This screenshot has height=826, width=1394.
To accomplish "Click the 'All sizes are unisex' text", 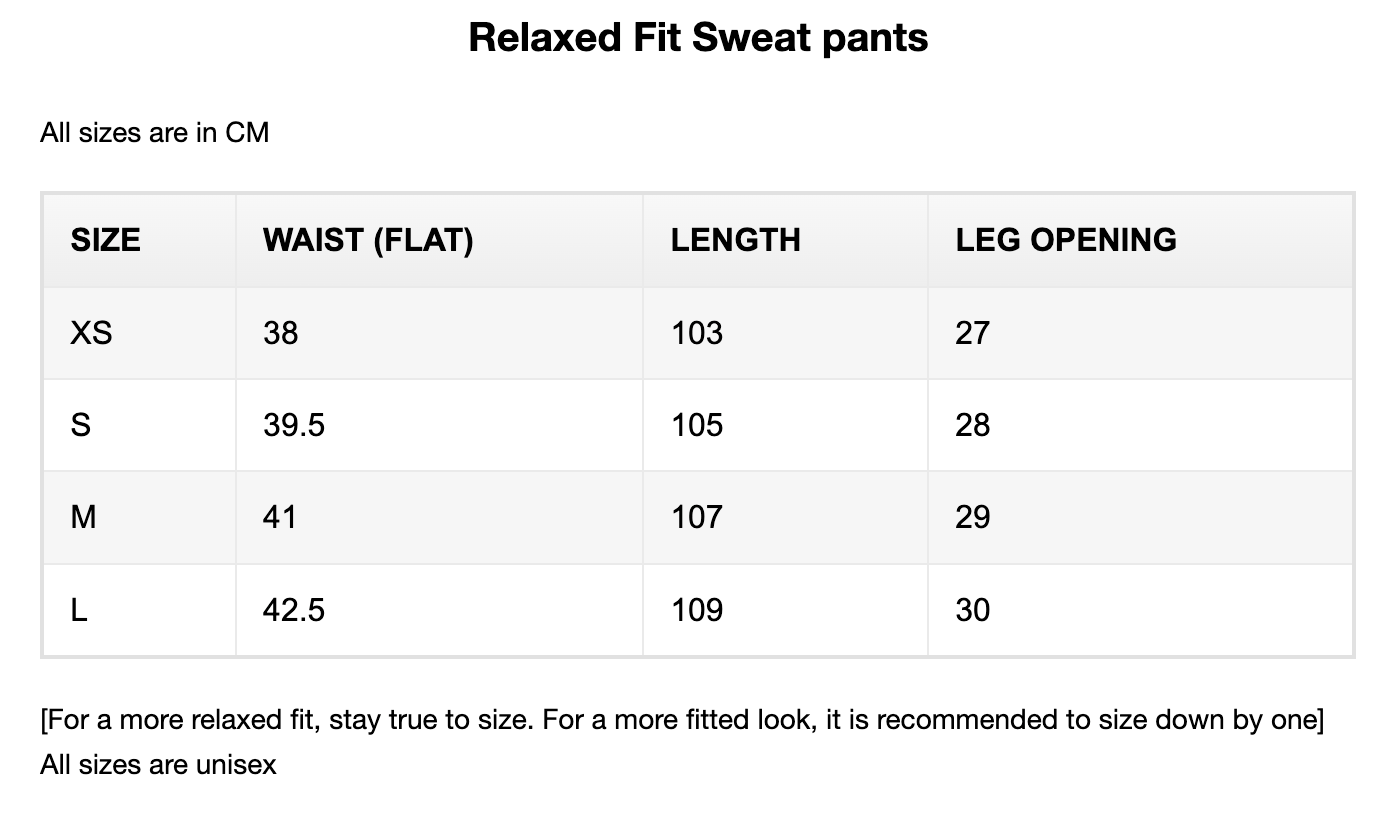I will tap(158, 765).
